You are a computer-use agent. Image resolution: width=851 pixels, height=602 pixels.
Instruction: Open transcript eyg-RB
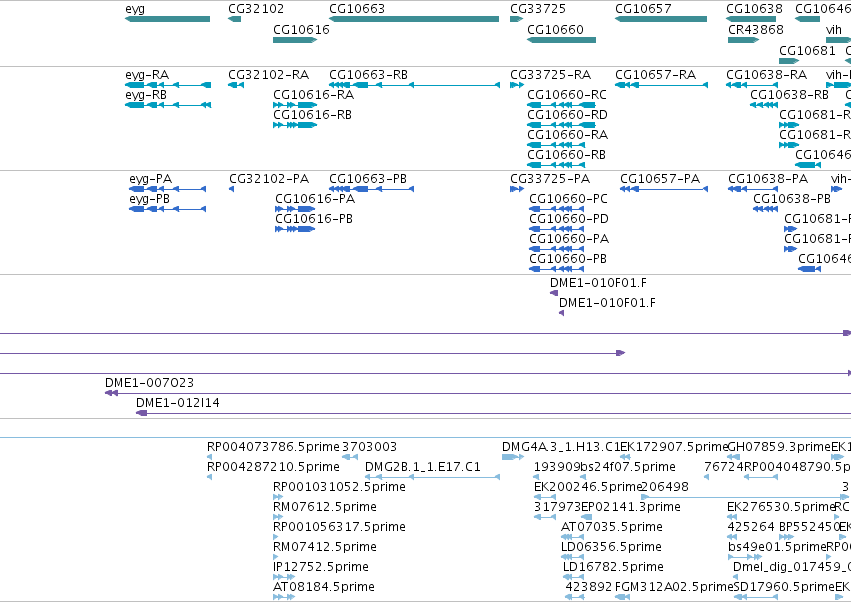click(145, 95)
